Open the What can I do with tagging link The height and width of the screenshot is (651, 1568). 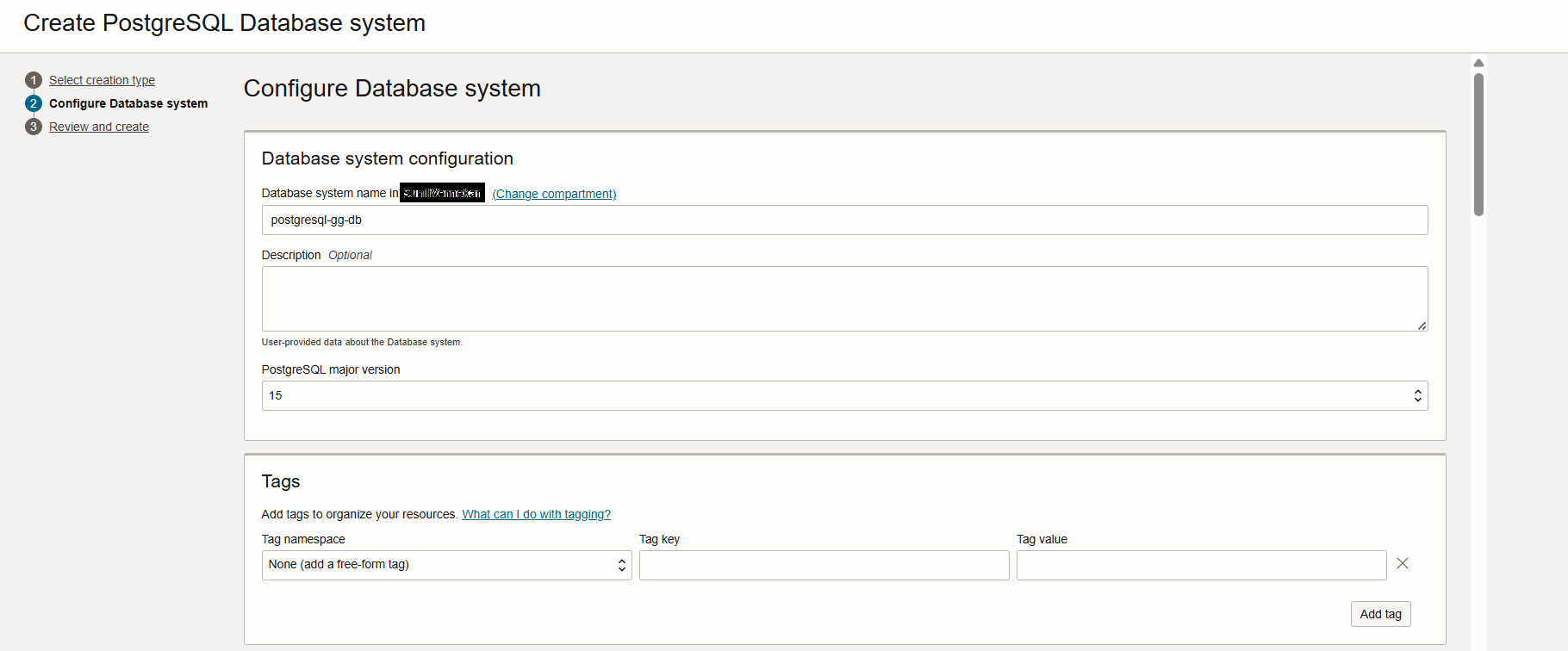tap(536, 514)
